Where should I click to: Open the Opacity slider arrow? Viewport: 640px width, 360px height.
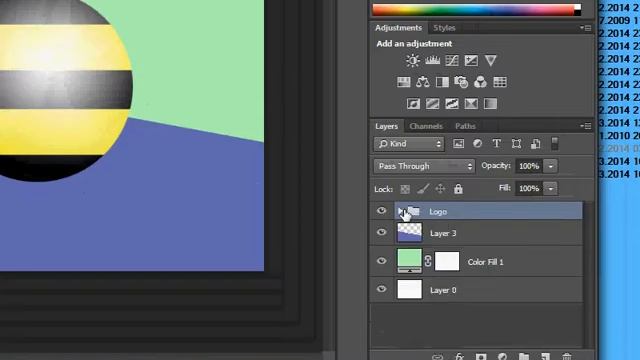pos(551,166)
